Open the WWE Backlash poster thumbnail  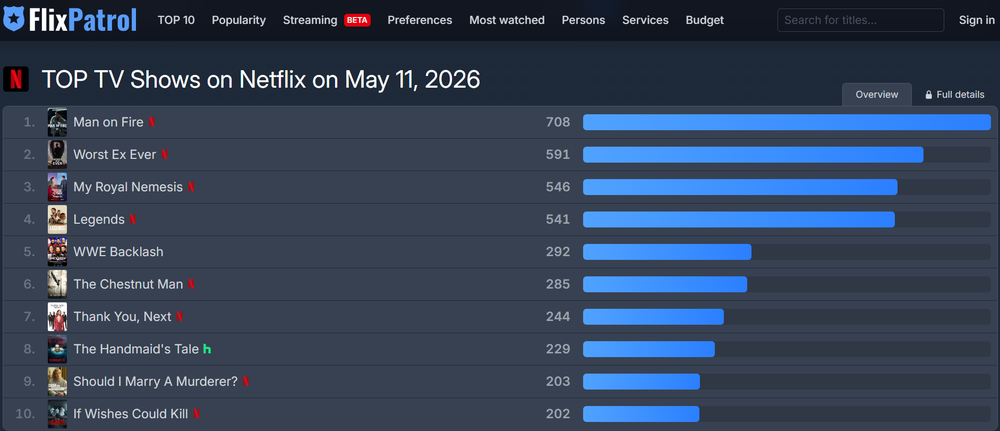click(57, 252)
